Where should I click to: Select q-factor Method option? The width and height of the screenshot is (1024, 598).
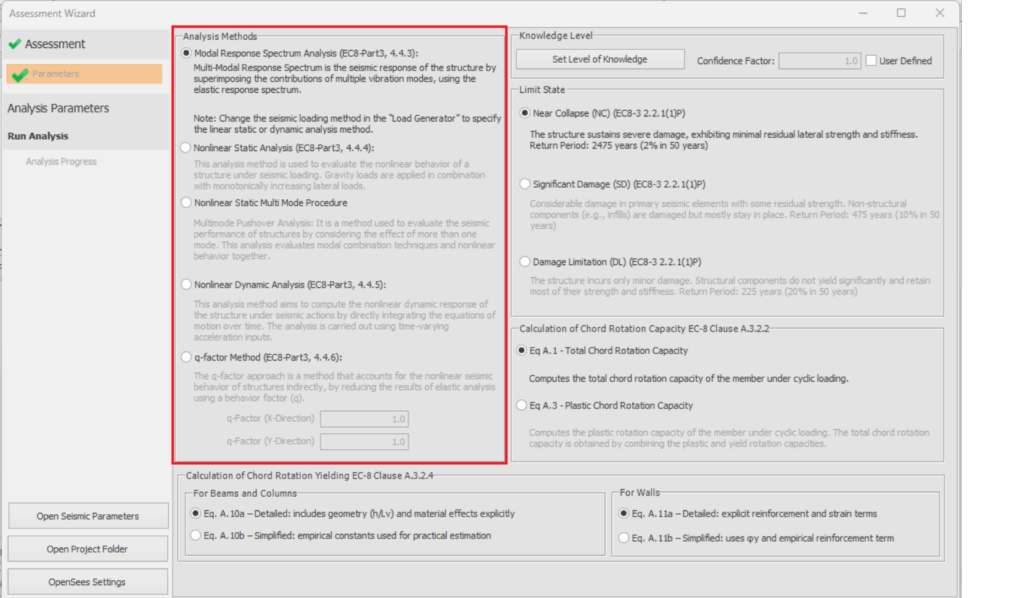point(186,356)
